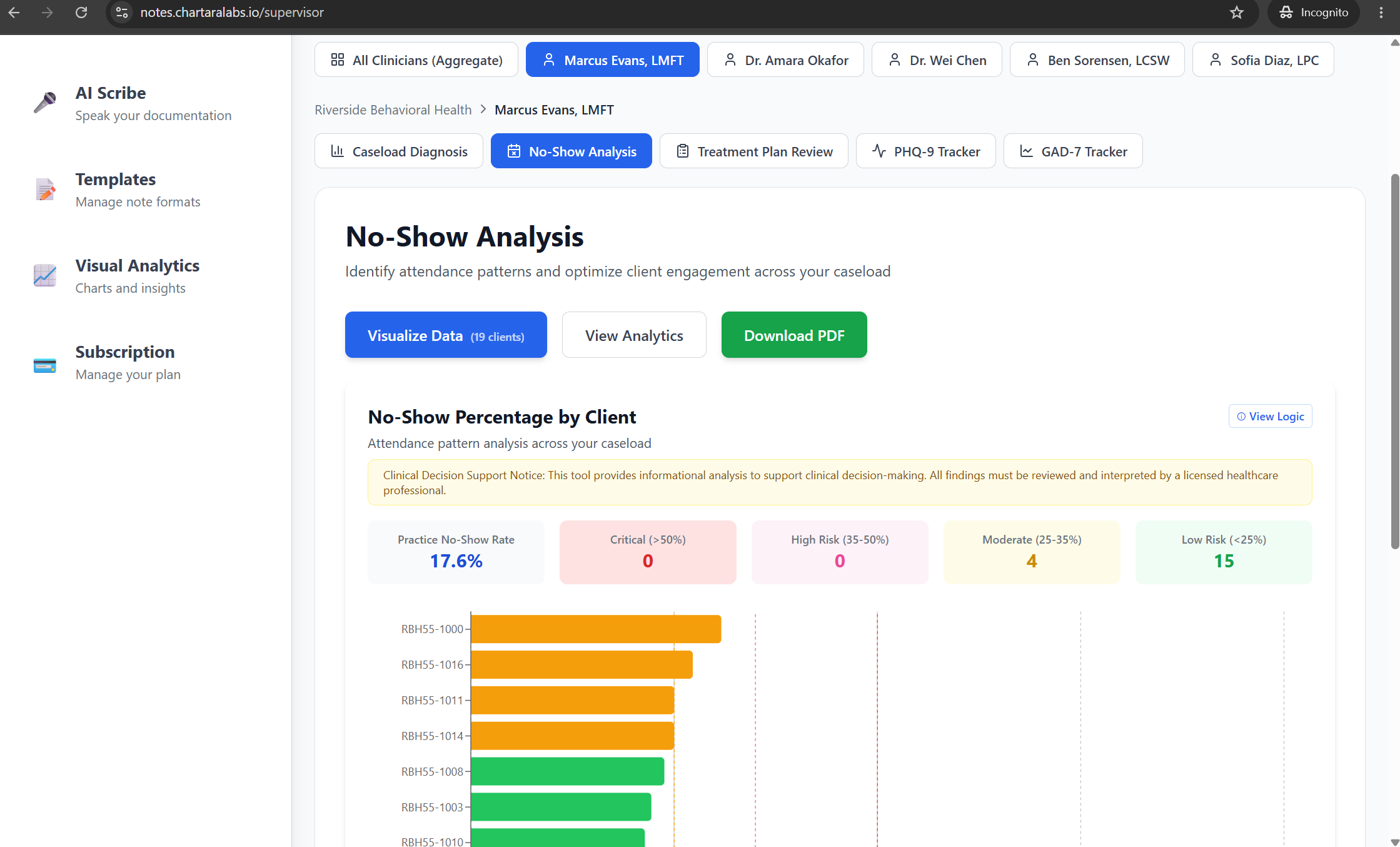Click the Templates notepad icon
Screen dimensions: 1400x847
coord(45,189)
